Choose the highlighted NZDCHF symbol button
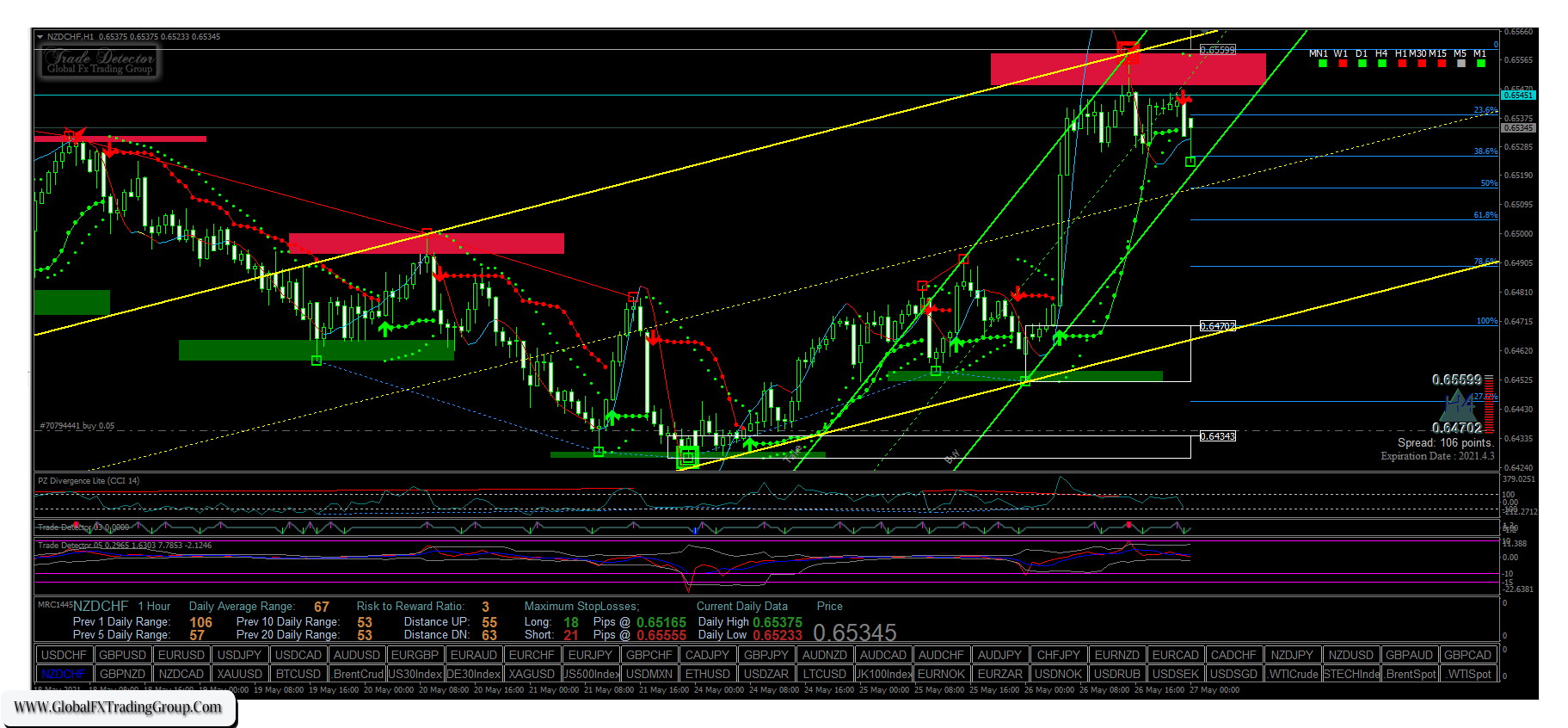The height and width of the screenshot is (728, 1568). click(x=64, y=674)
